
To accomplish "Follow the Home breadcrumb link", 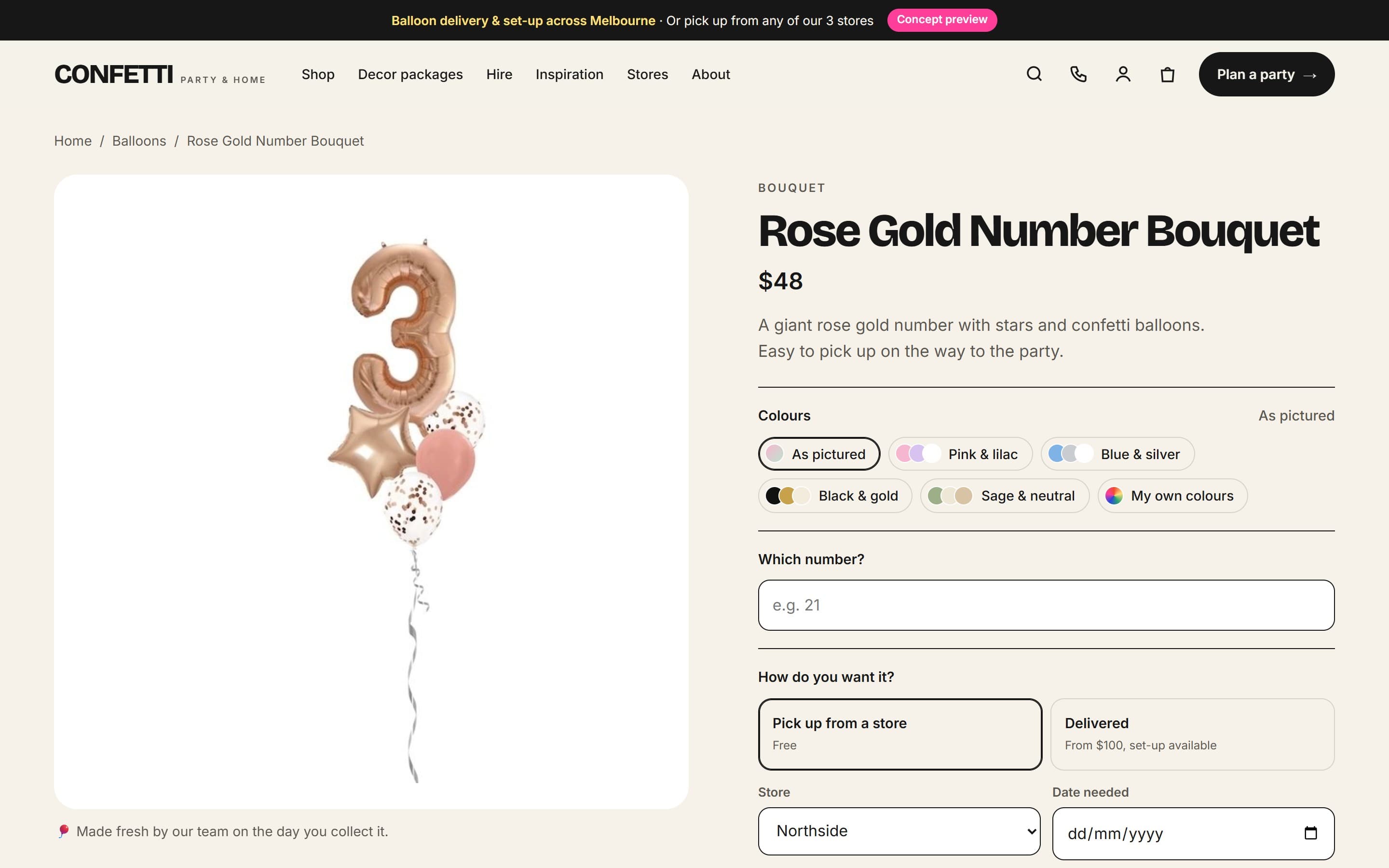I will pyautogui.click(x=73, y=141).
